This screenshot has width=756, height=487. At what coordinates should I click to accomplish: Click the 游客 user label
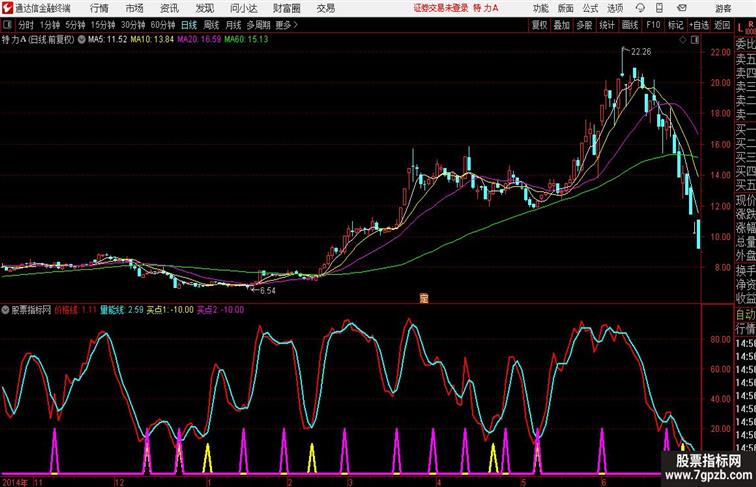pos(723,9)
